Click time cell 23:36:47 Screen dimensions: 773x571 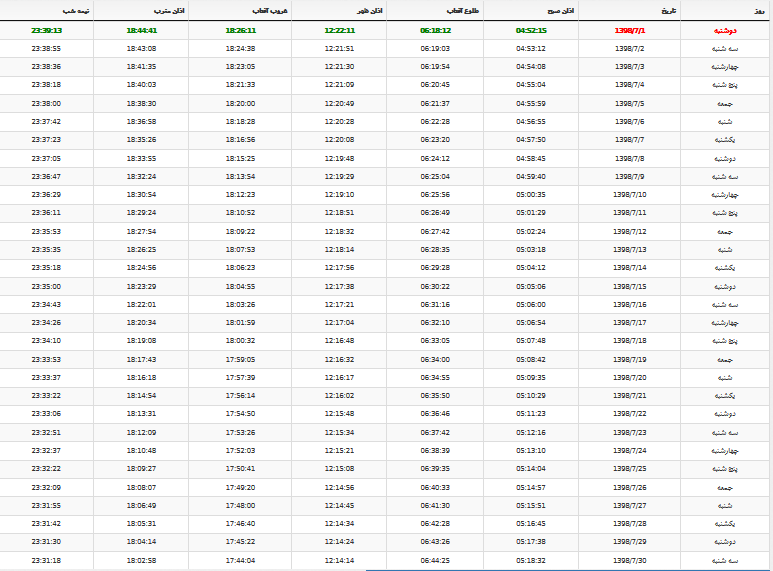click(46, 177)
